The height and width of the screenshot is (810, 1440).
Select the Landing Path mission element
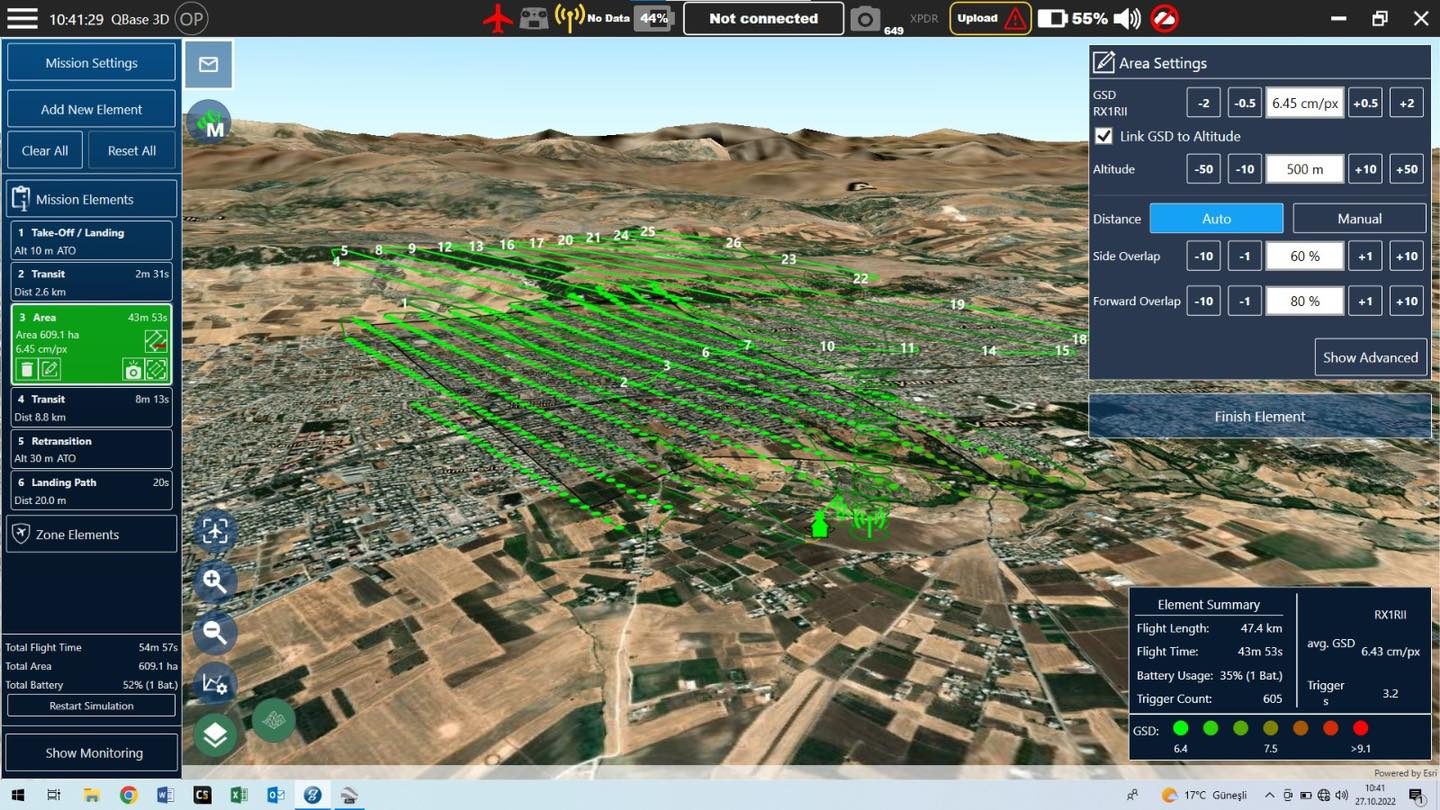coord(91,491)
